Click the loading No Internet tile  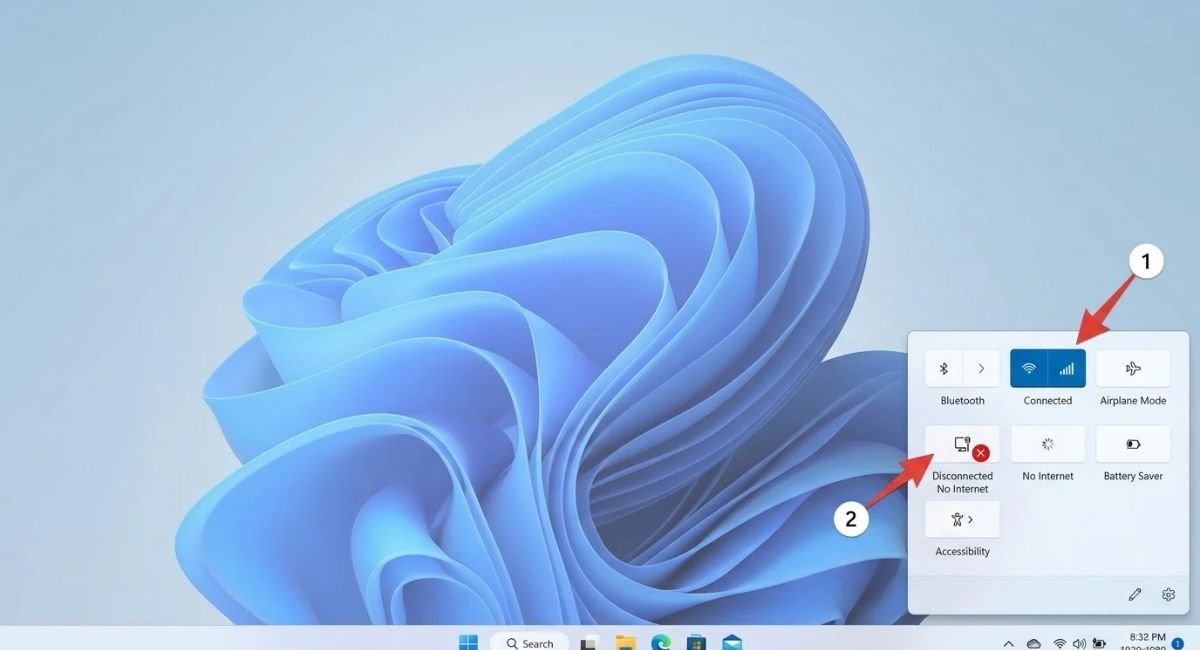(x=1048, y=444)
